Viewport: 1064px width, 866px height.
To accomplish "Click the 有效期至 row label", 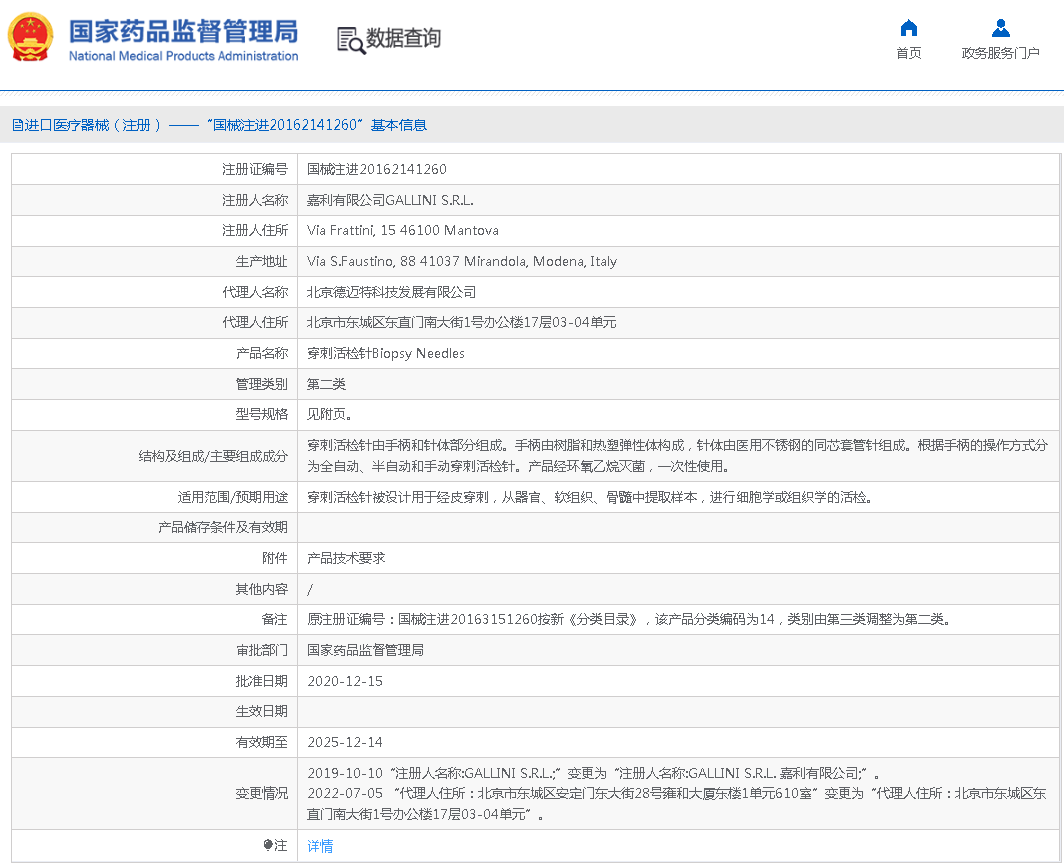I will click(262, 742).
